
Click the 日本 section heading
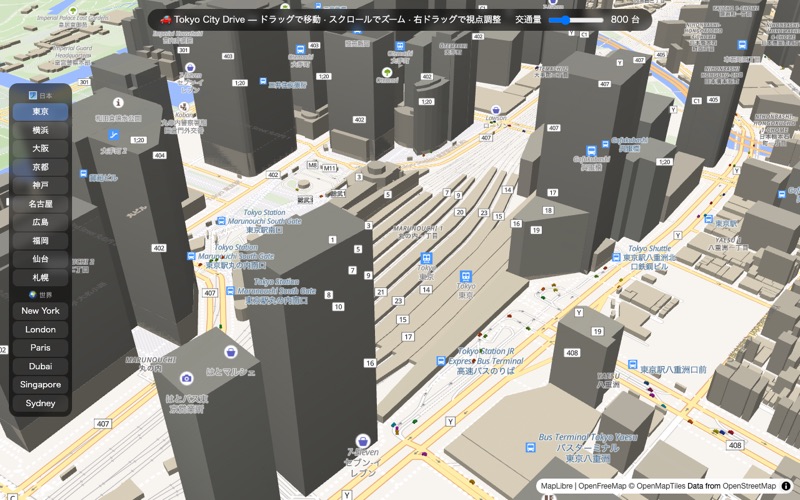40,95
